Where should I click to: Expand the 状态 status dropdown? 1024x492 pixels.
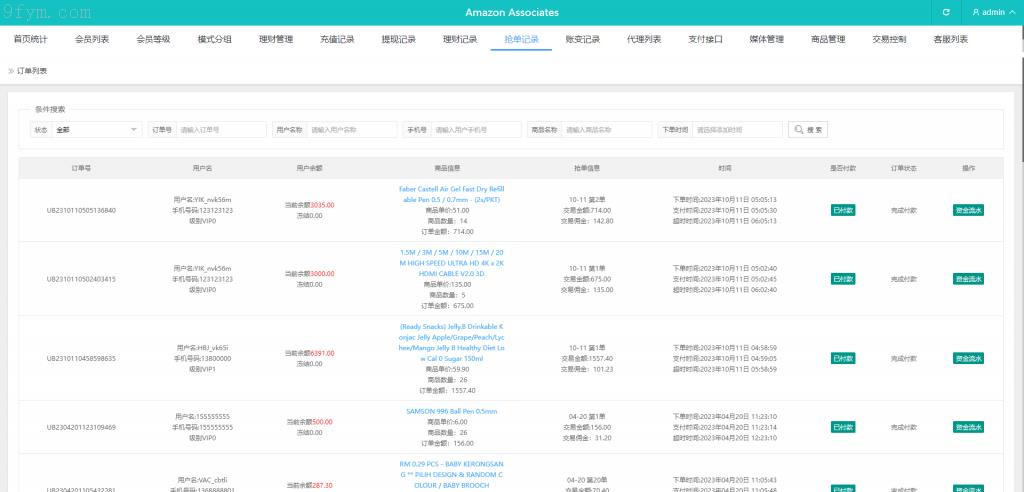(98, 130)
